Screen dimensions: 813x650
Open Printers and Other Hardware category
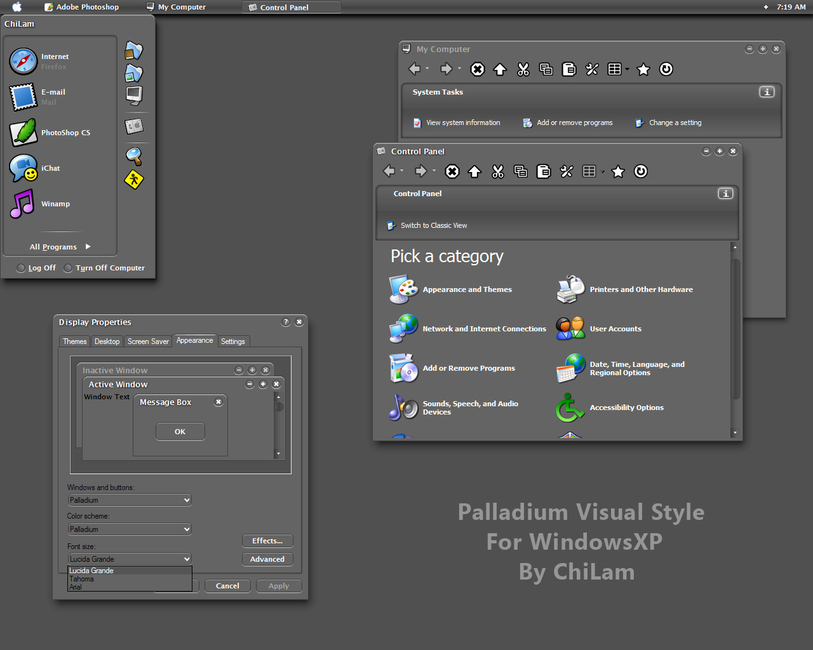(x=625, y=289)
